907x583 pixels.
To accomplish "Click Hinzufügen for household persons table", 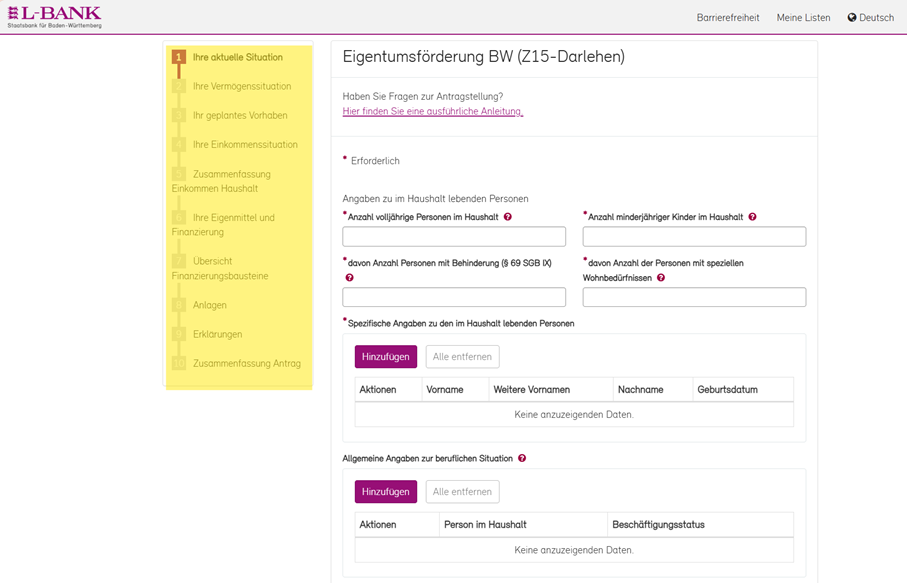I will tap(385, 357).
